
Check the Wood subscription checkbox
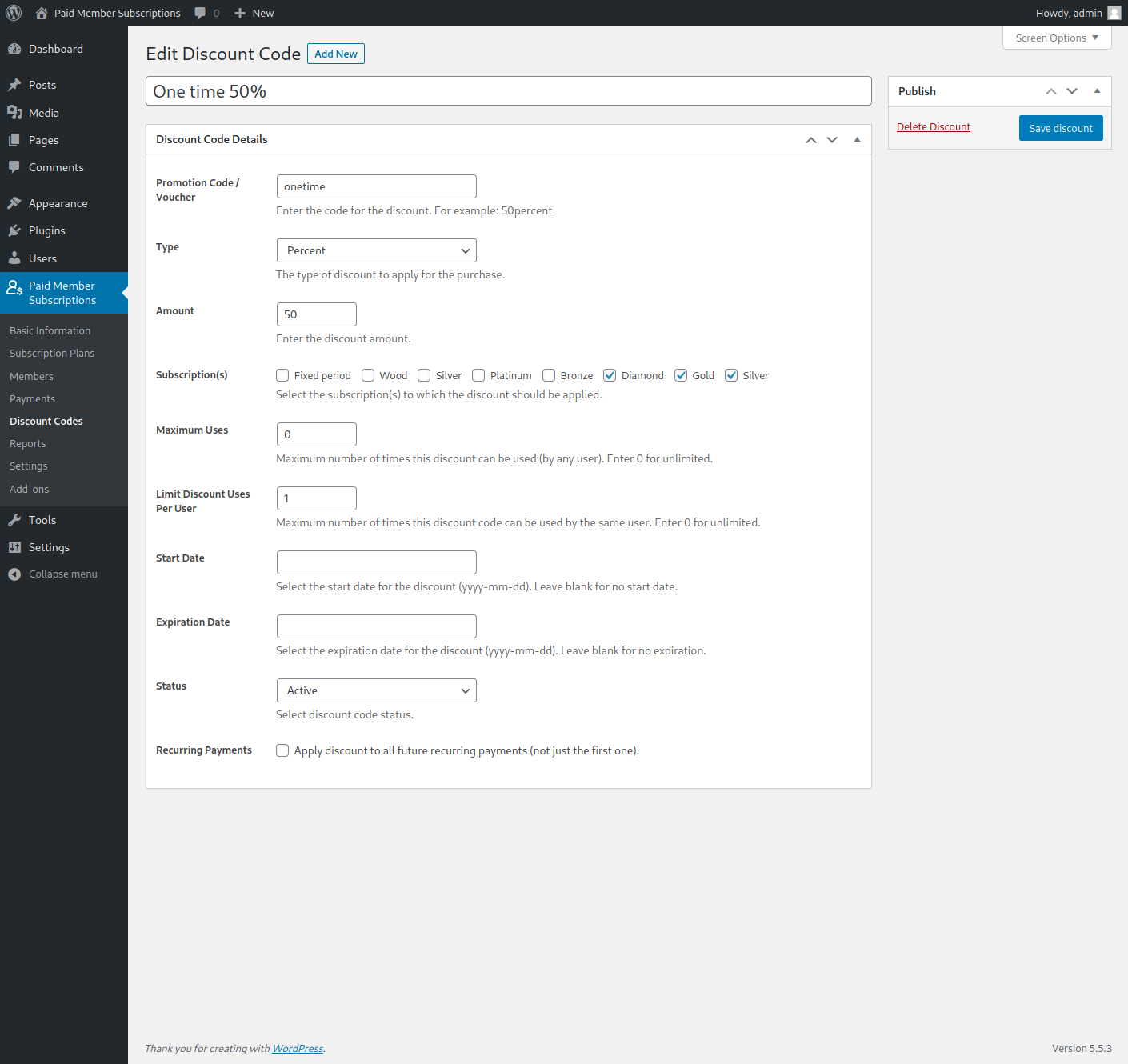click(x=368, y=375)
